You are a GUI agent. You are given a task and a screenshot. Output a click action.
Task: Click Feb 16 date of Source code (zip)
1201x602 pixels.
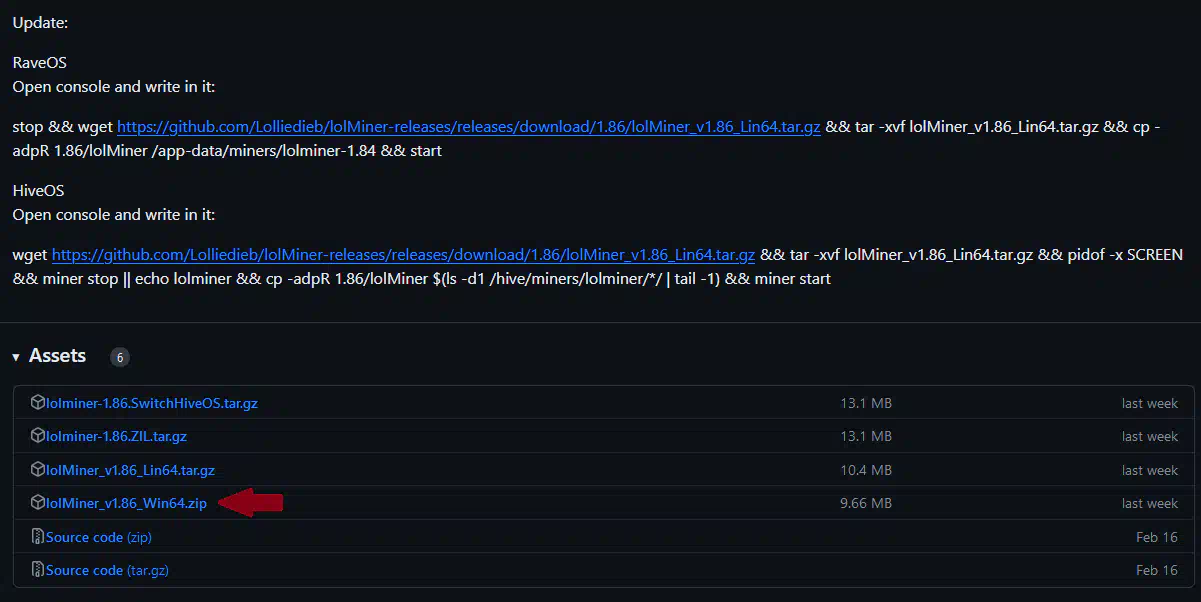1157,537
